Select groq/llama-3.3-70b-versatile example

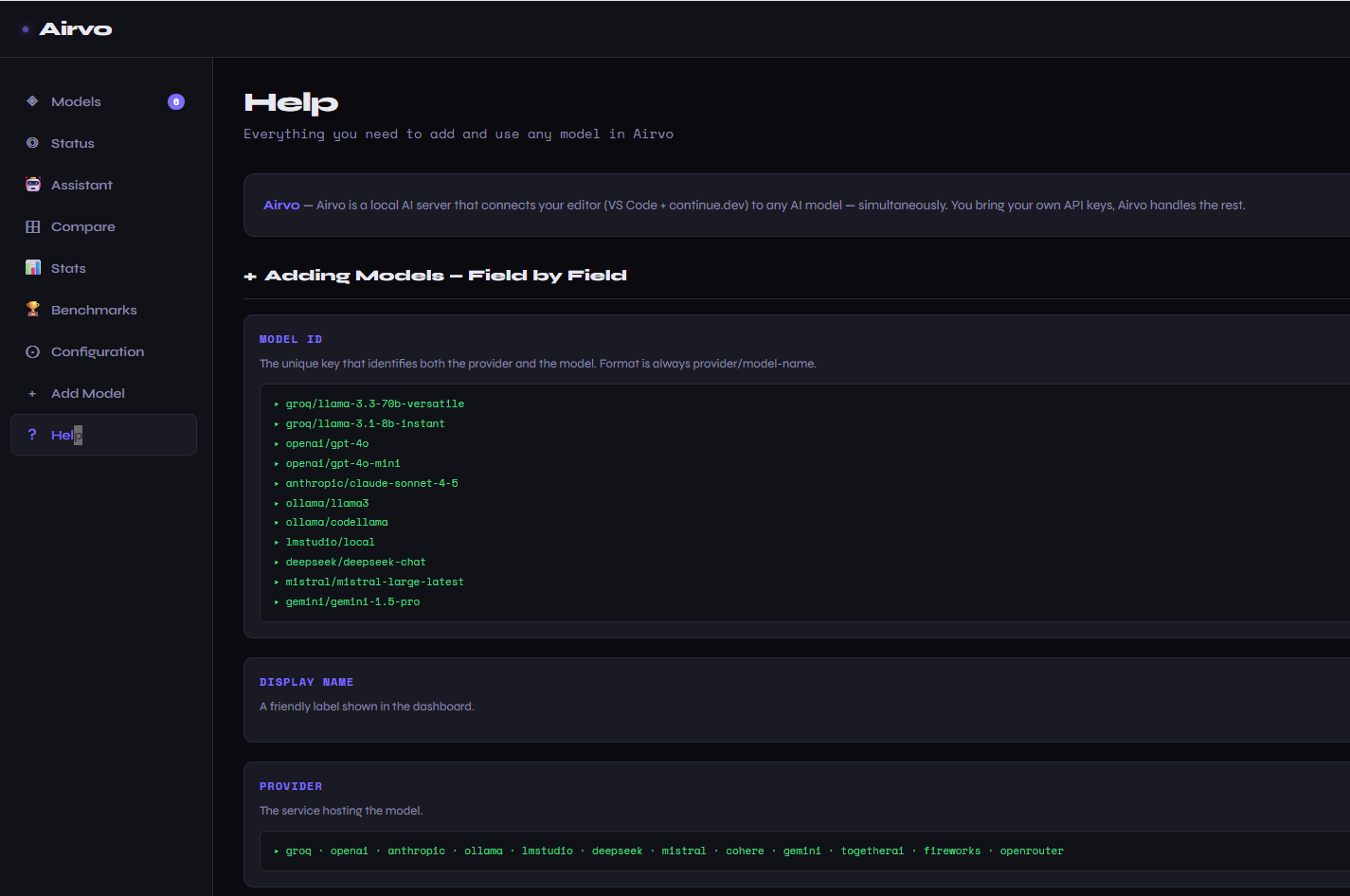point(375,403)
